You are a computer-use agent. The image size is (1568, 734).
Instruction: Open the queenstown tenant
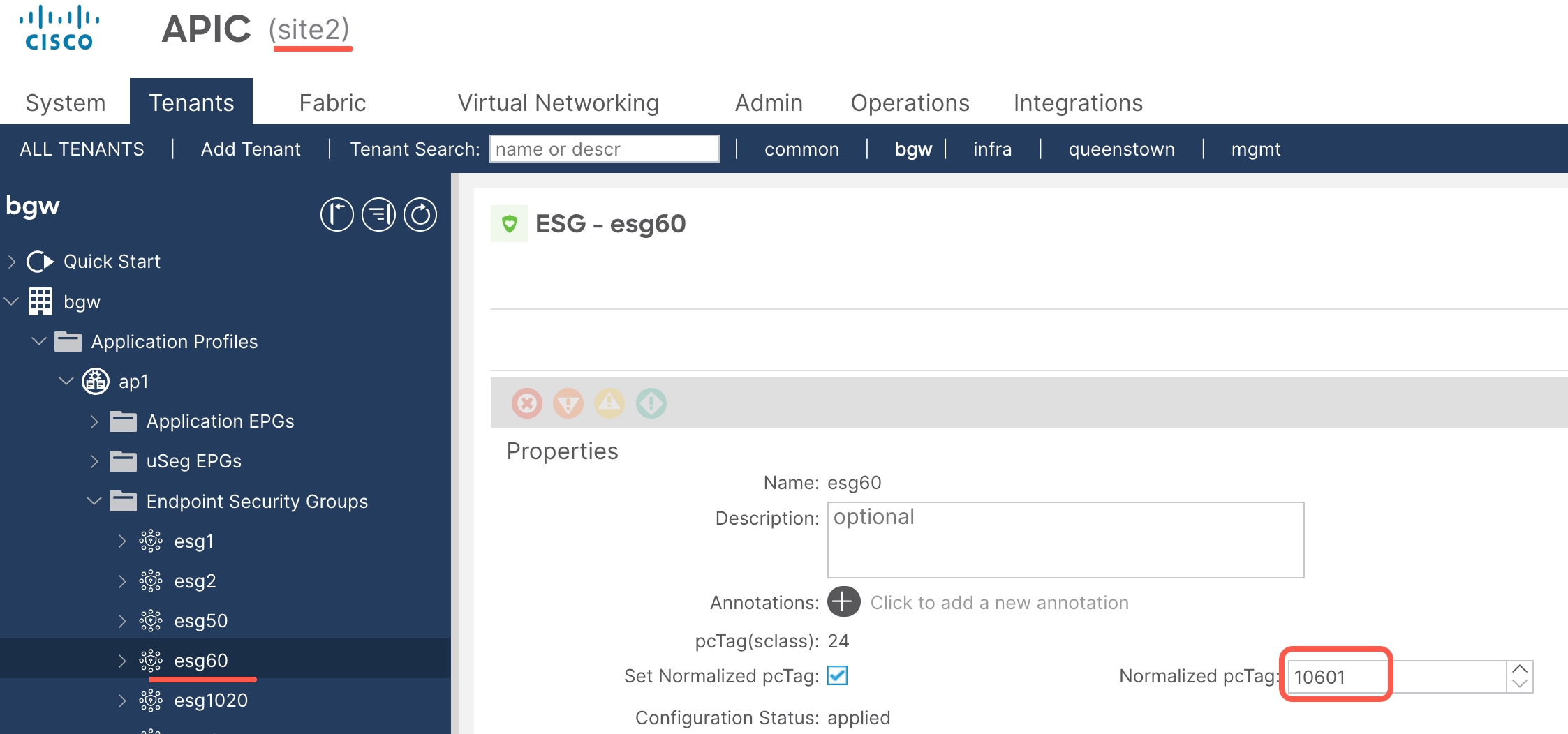1121,149
